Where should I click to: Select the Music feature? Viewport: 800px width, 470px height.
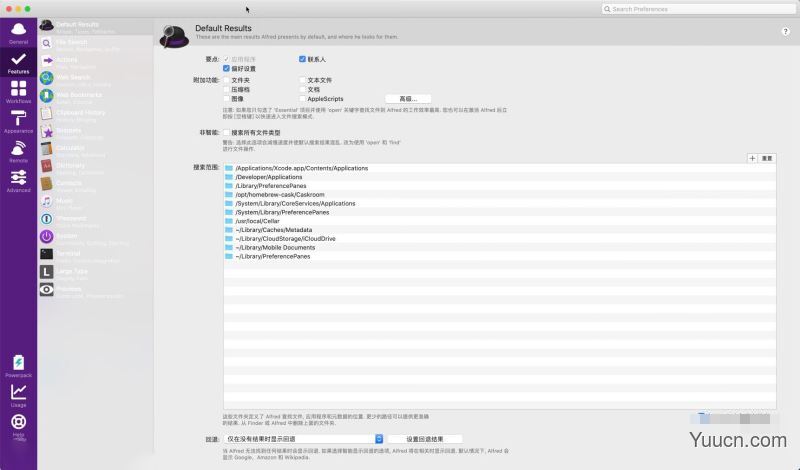pyautogui.click(x=95, y=203)
